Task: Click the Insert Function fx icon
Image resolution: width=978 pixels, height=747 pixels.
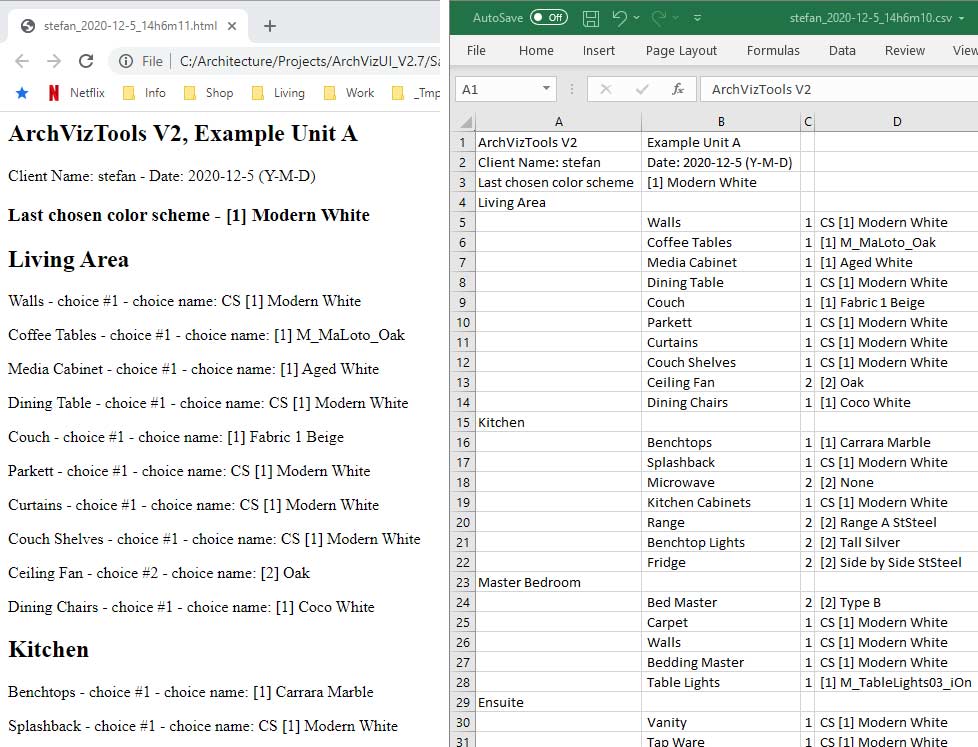Action: [678, 90]
